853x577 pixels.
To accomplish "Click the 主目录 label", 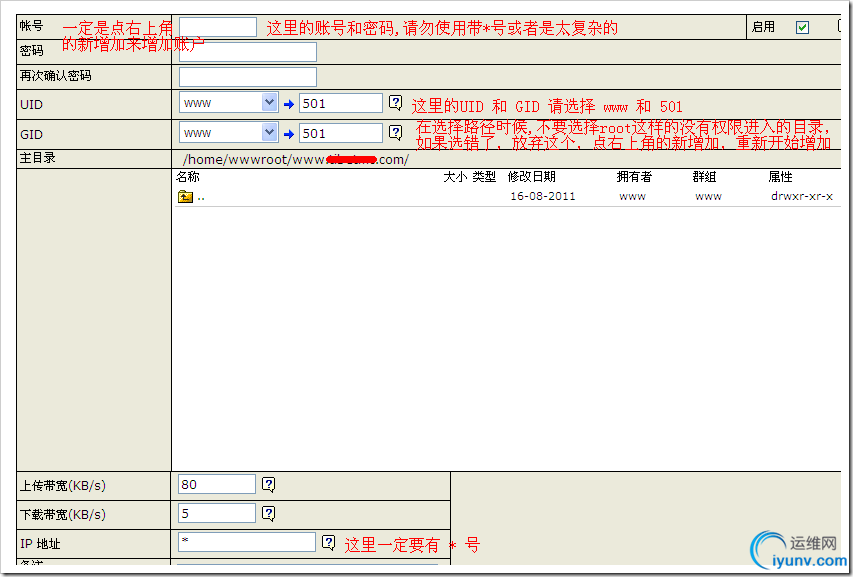I will click(x=38, y=158).
